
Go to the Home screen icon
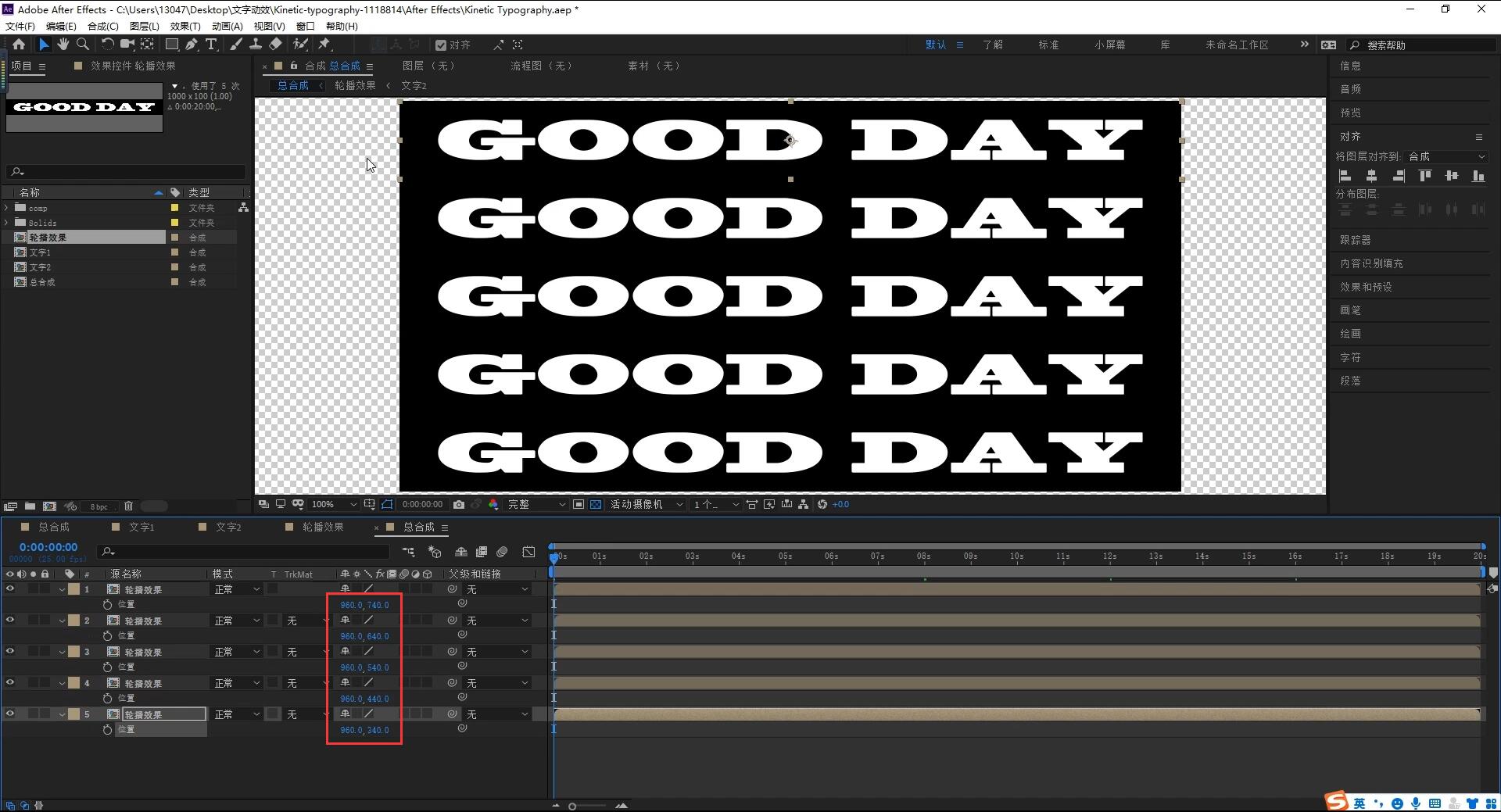(19, 45)
